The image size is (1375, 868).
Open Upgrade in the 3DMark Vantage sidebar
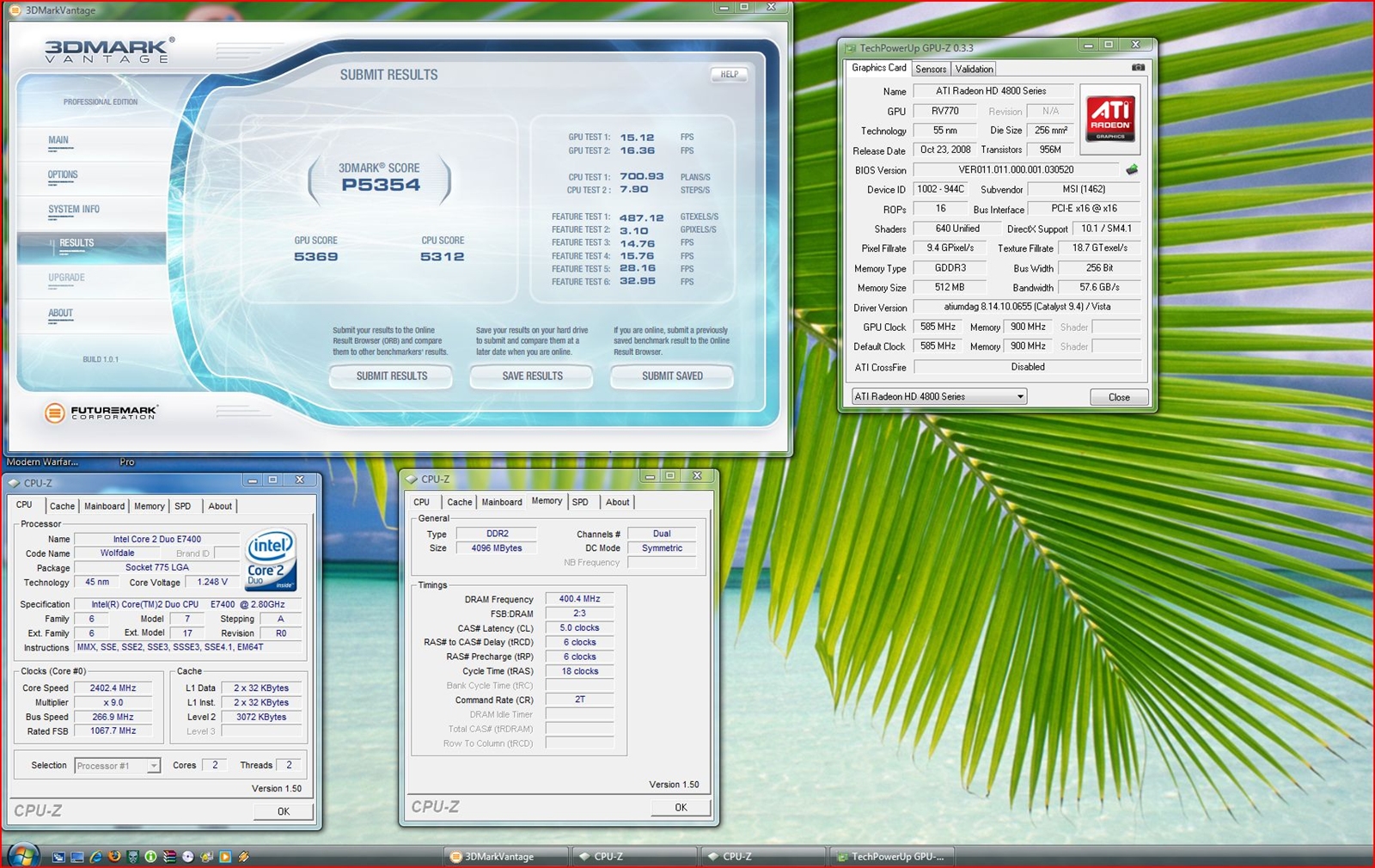point(66,278)
